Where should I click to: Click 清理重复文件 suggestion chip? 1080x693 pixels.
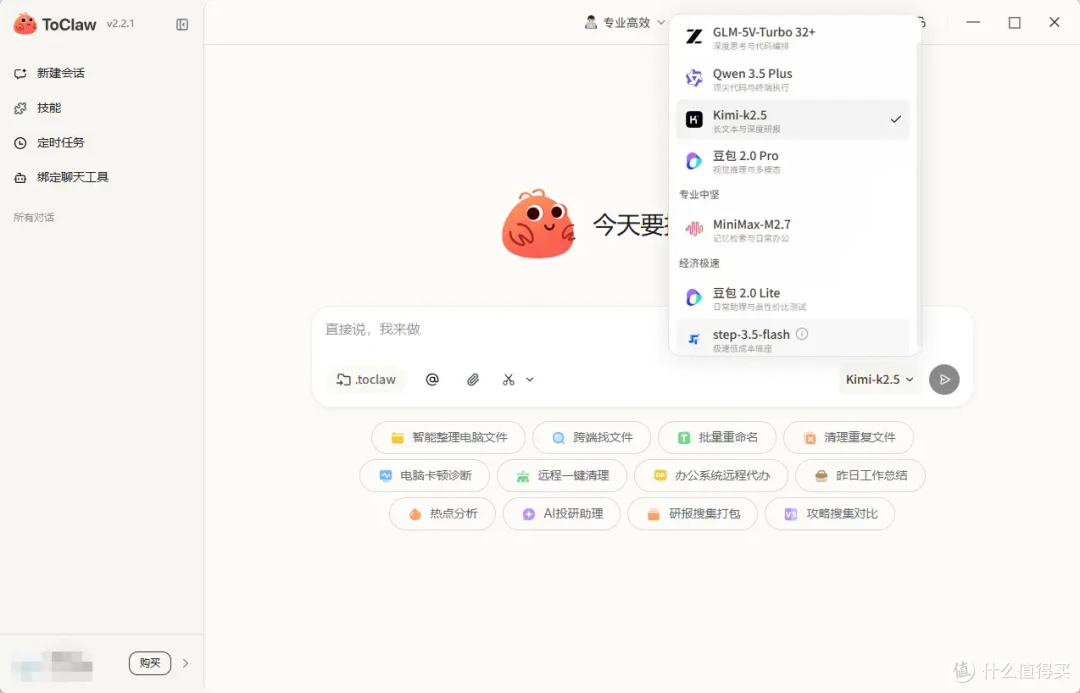(849, 437)
